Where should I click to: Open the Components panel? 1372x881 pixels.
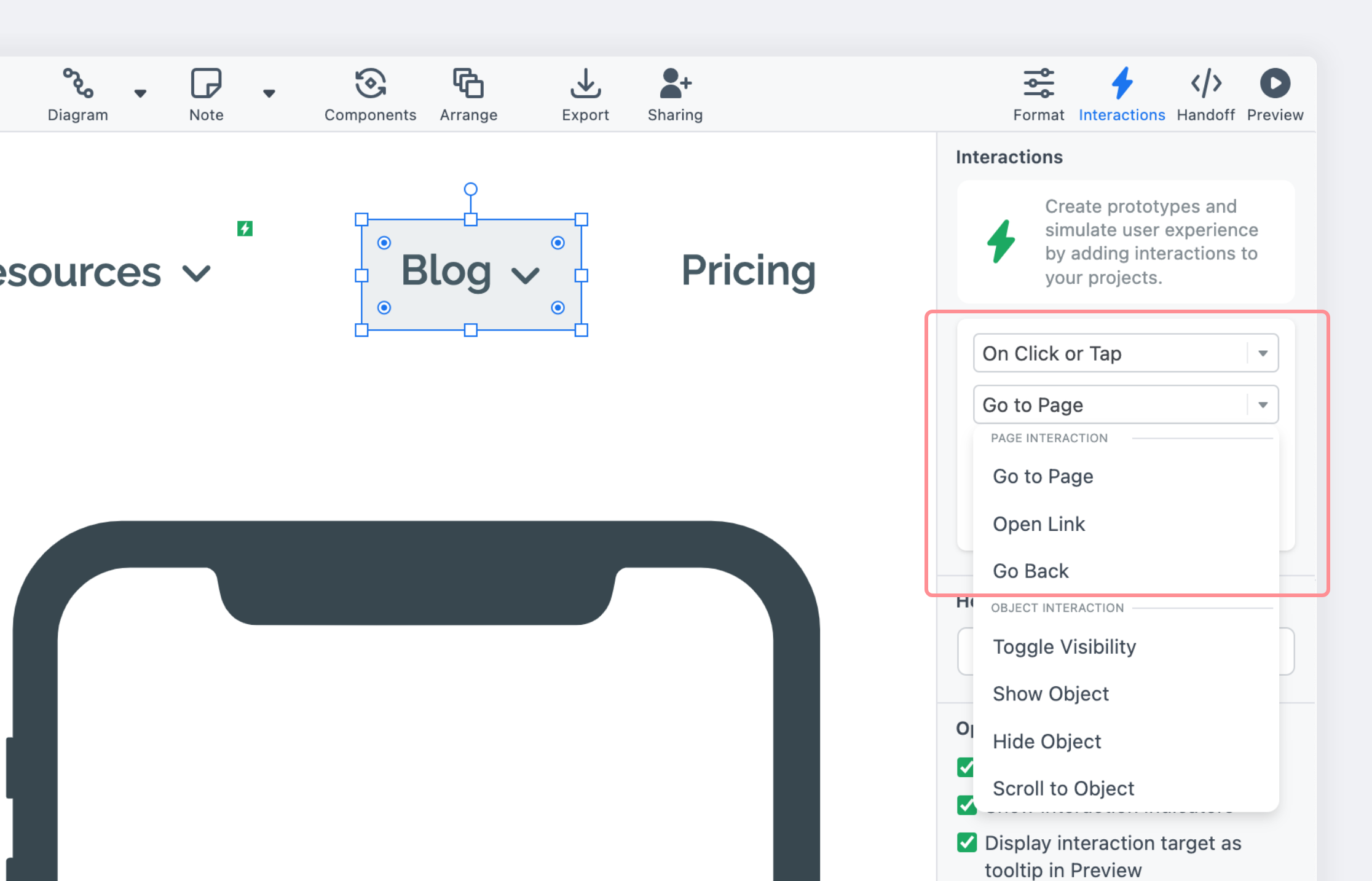pyautogui.click(x=370, y=93)
